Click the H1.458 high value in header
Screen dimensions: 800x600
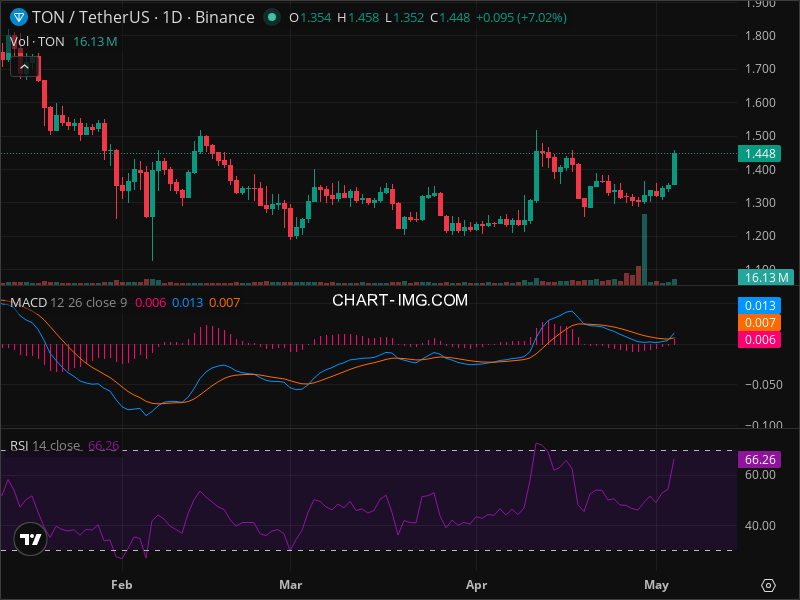(358, 18)
